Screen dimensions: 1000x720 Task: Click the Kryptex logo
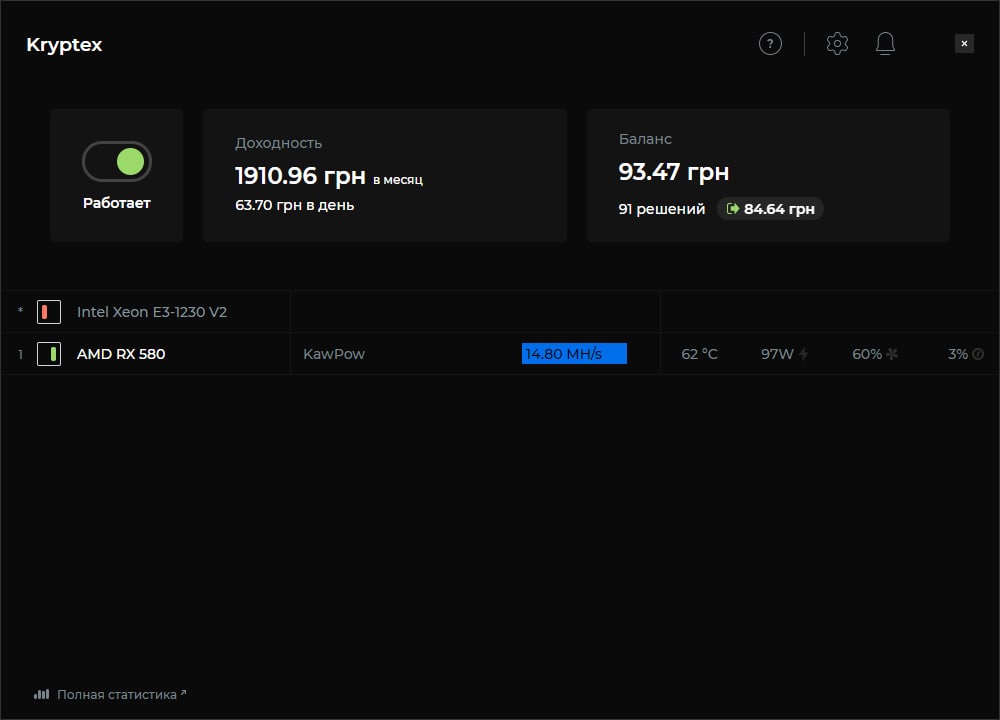(x=64, y=45)
